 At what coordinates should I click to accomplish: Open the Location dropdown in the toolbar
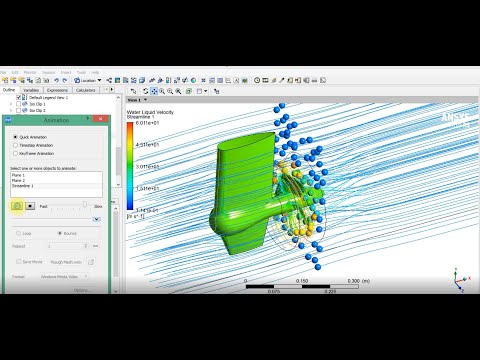click(x=88, y=80)
